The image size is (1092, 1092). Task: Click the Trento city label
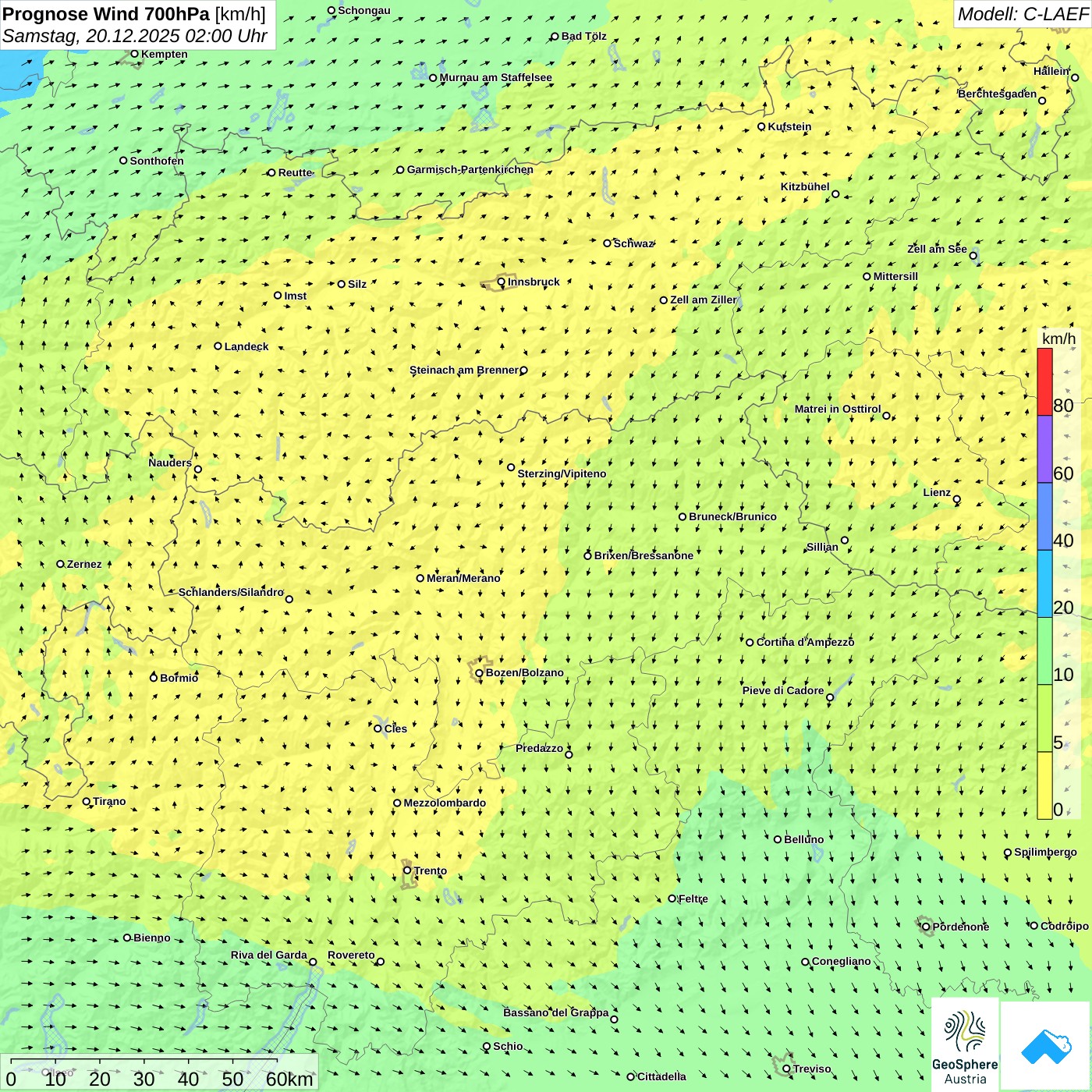pos(431,870)
